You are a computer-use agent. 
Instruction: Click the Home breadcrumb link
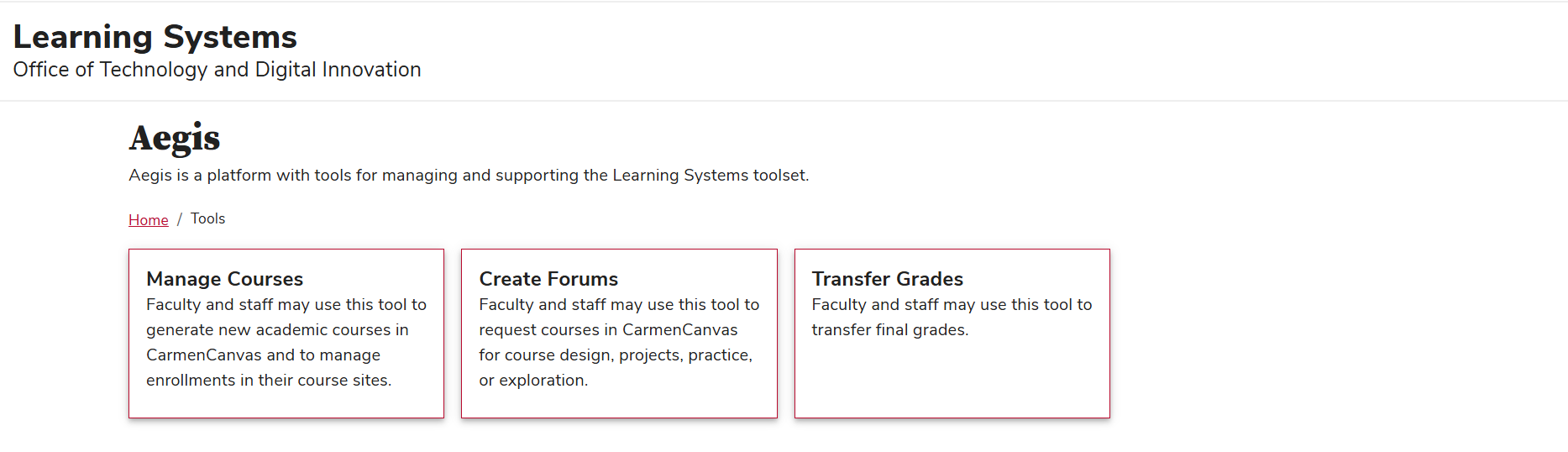pos(148,220)
